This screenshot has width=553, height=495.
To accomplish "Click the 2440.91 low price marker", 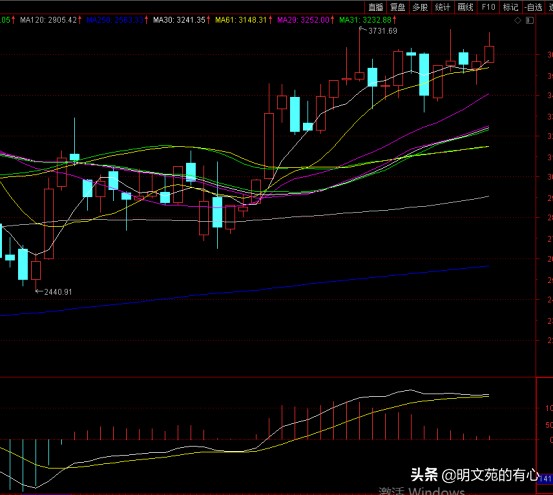I will 57,292.
